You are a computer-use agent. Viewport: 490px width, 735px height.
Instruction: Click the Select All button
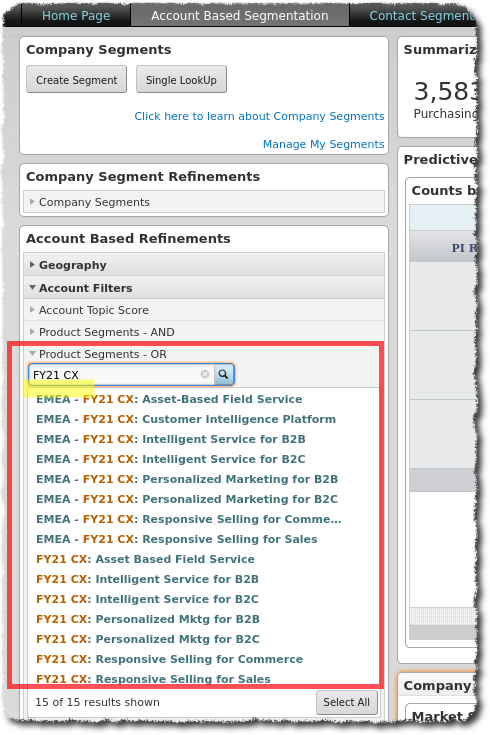point(347,702)
